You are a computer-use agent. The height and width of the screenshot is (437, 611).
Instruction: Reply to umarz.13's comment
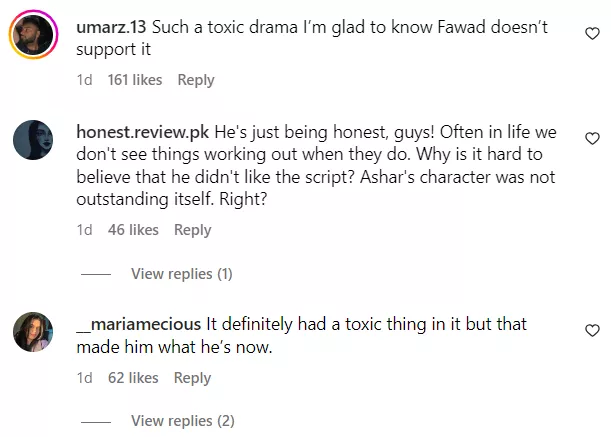pyautogui.click(x=196, y=80)
